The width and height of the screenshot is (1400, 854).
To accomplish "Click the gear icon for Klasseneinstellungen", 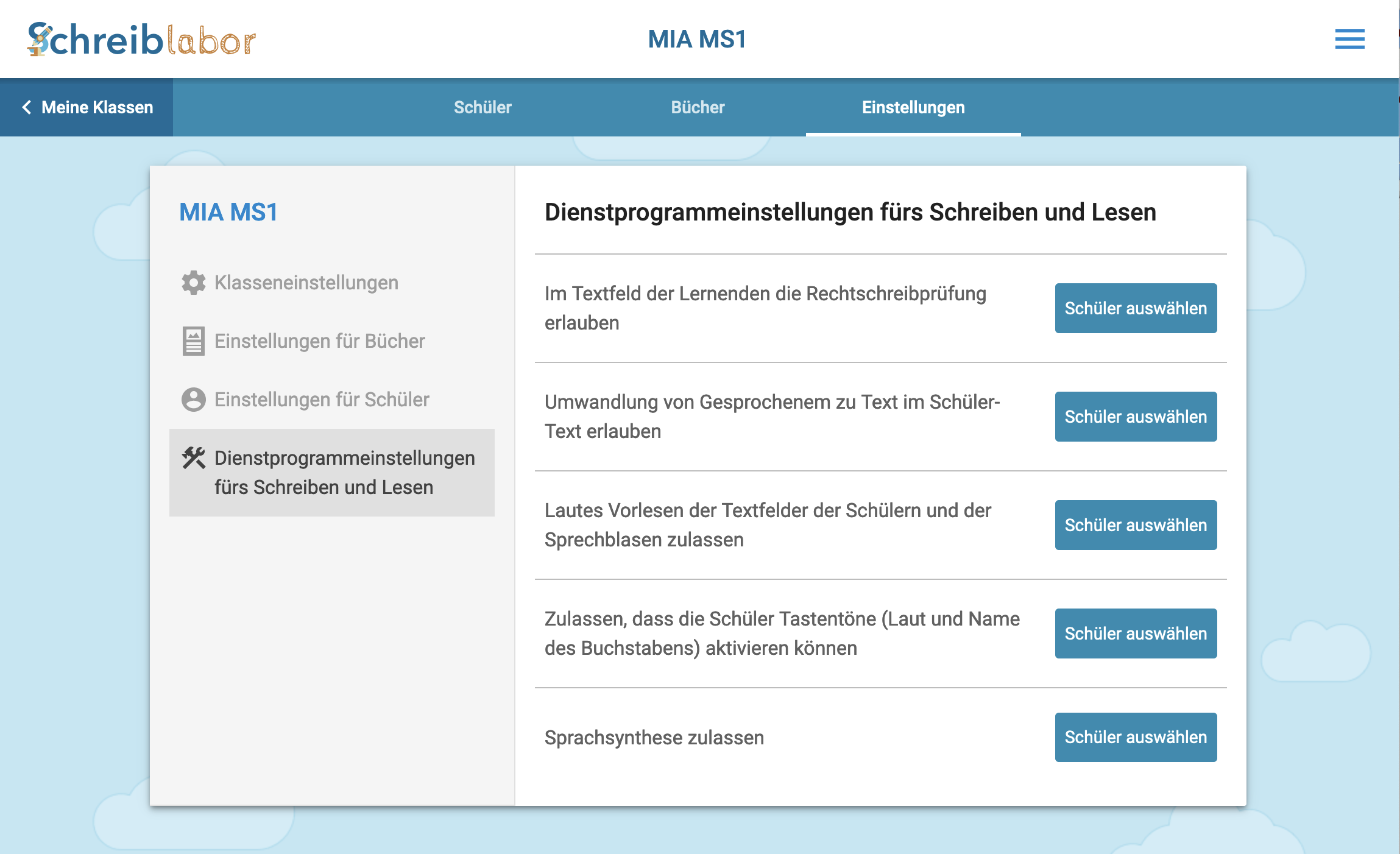I will pyautogui.click(x=194, y=283).
